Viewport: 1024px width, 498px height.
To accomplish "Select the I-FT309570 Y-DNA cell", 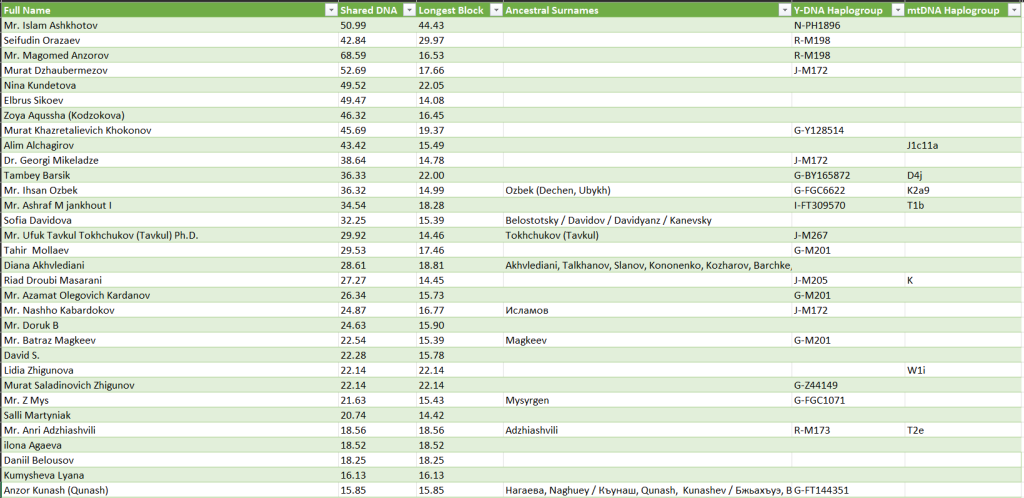I will (x=822, y=205).
